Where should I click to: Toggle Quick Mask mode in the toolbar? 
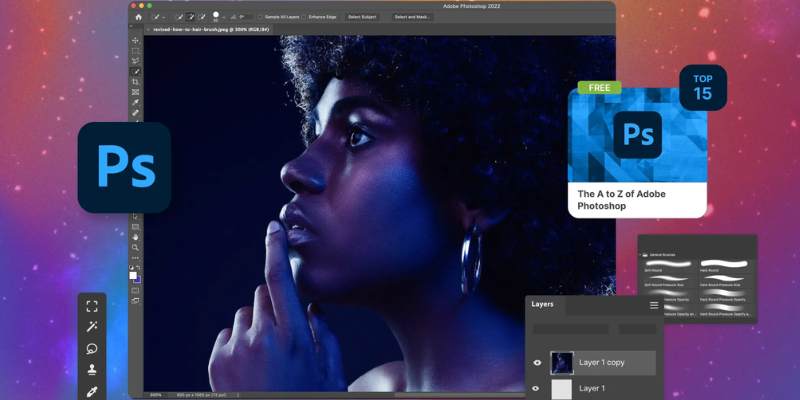tap(135, 291)
